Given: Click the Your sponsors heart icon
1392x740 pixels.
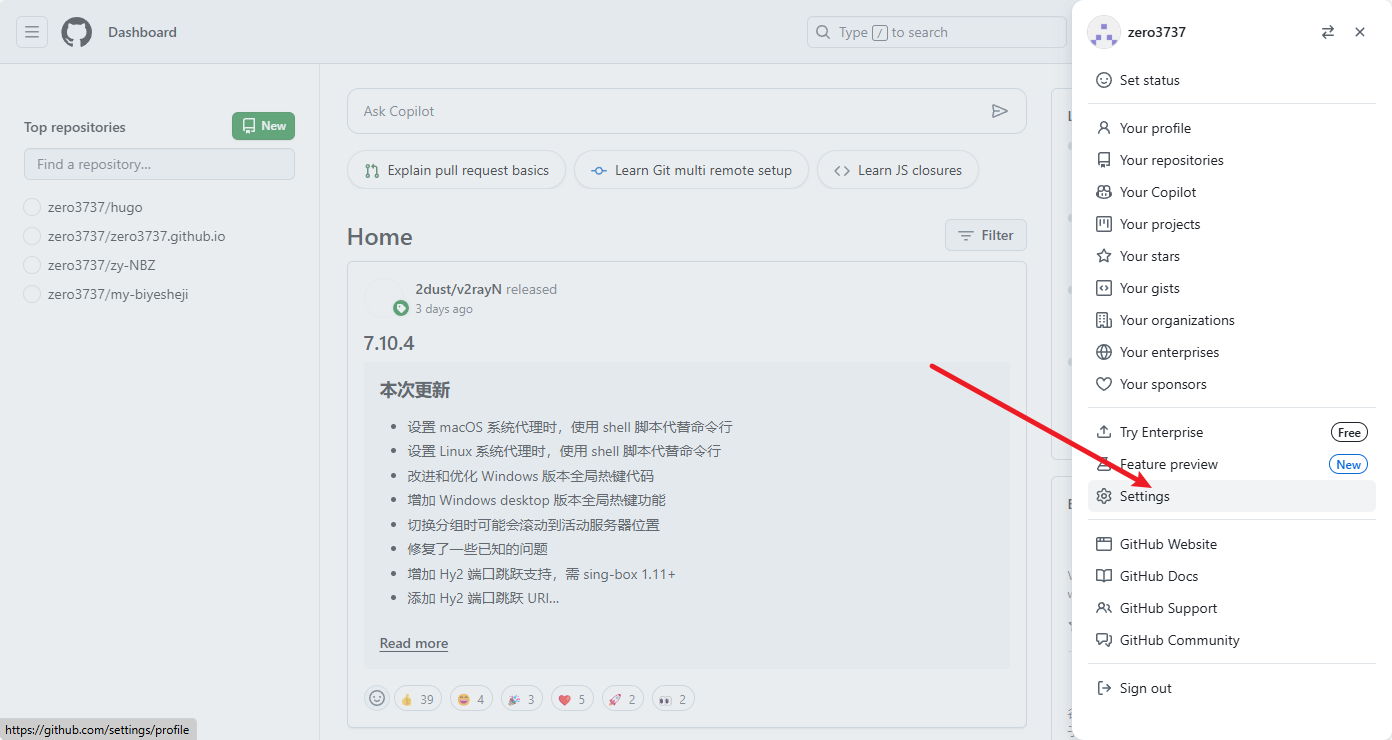Looking at the screenshot, I should [1104, 384].
